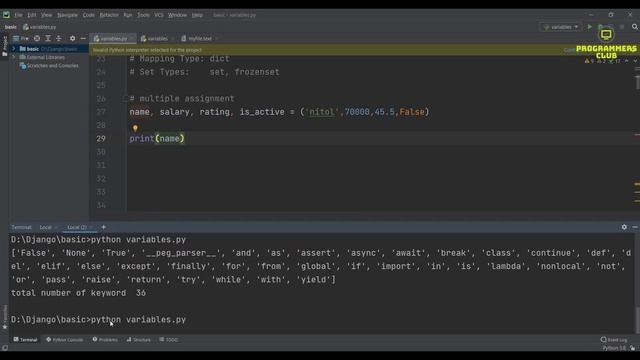
Task: Open the File menu
Action: (x=18, y=15)
